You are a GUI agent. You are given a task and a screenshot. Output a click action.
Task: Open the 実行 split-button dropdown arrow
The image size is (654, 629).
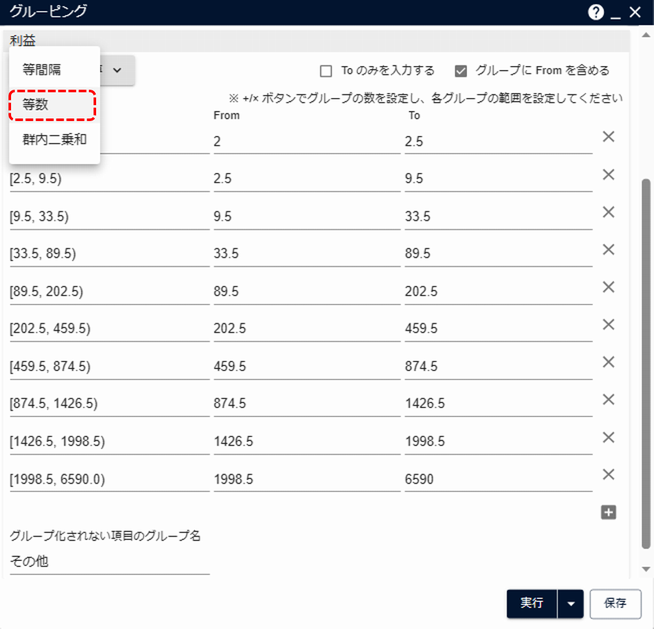pyautogui.click(x=571, y=603)
